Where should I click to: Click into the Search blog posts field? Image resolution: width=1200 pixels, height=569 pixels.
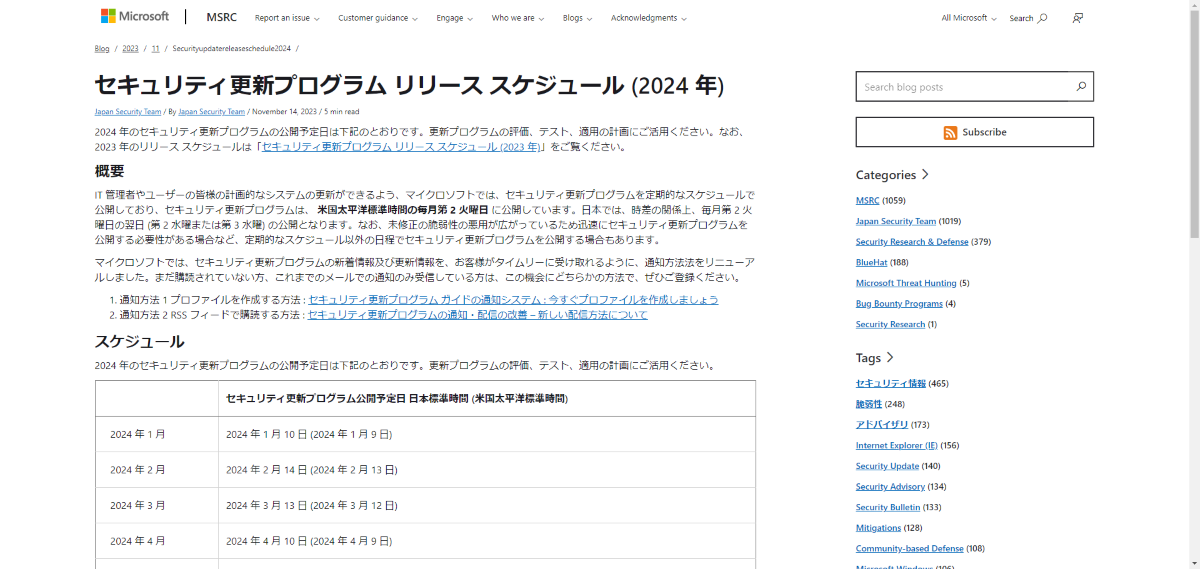pos(962,87)
